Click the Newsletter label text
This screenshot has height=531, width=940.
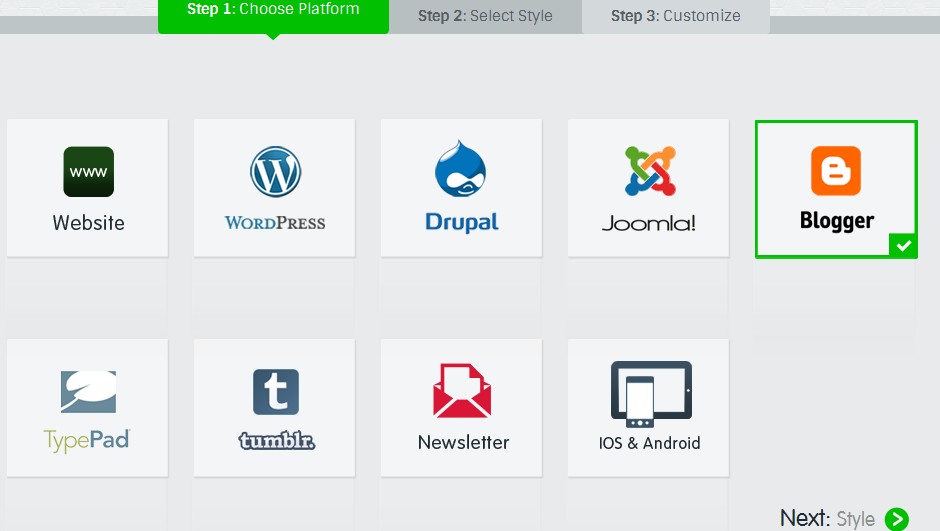point(463,442)
